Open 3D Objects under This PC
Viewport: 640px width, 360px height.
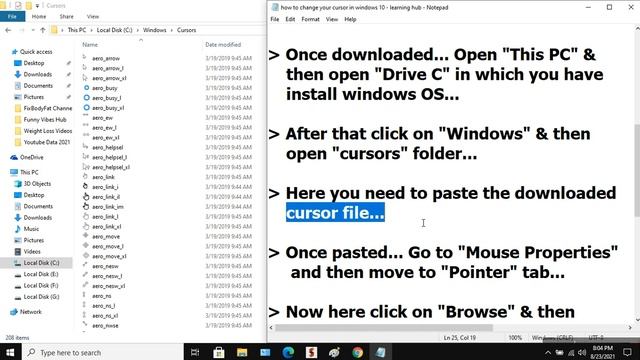[33, 184]
